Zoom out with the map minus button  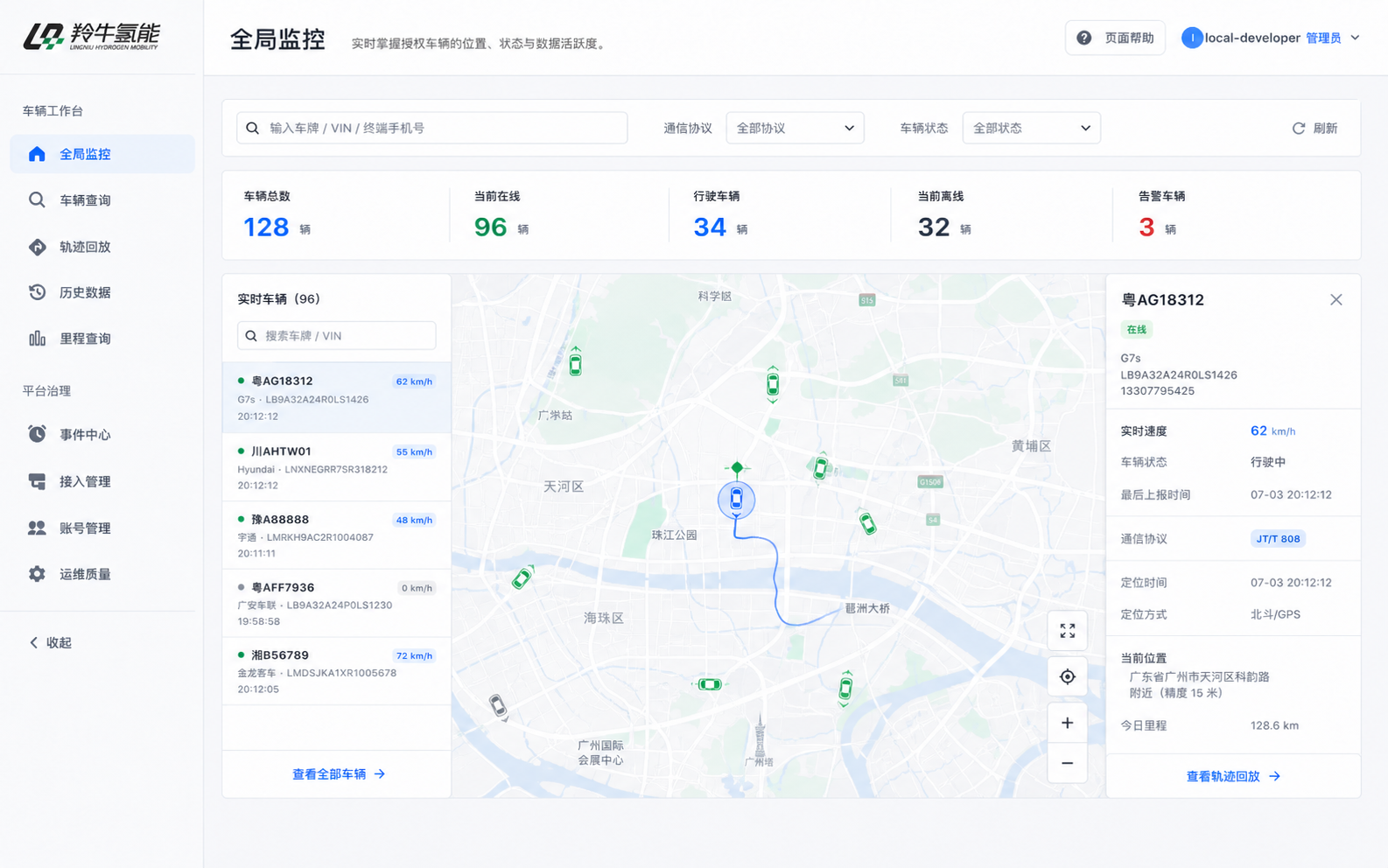[1067, 763]
